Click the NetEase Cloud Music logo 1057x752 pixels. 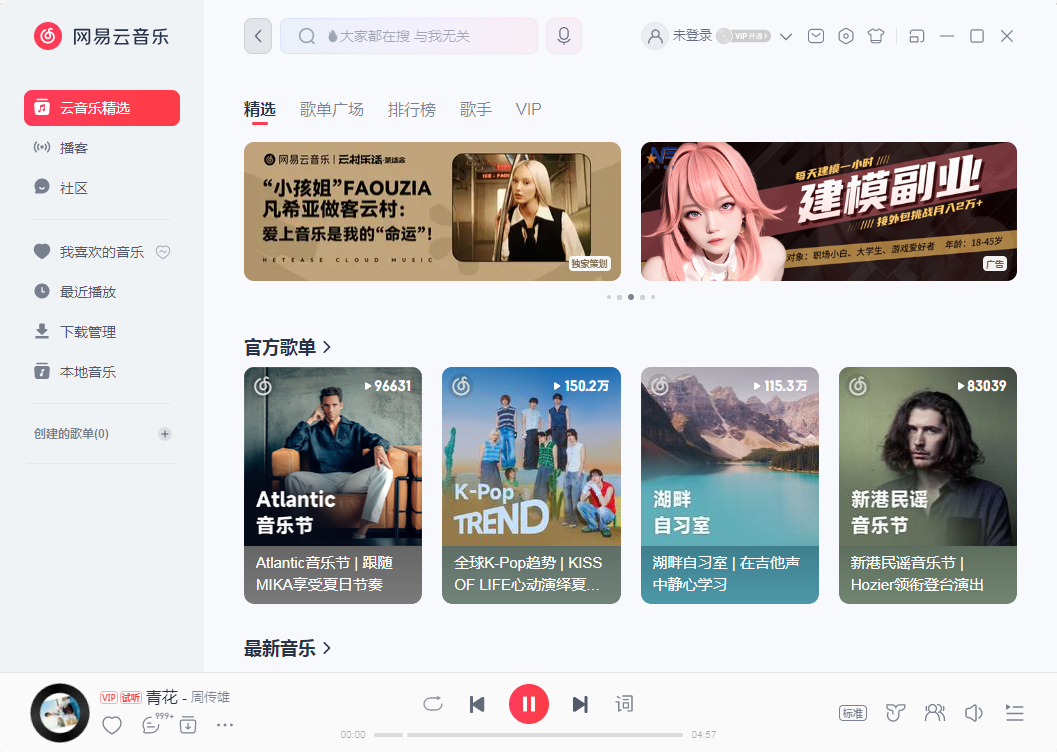pos(102,36)
